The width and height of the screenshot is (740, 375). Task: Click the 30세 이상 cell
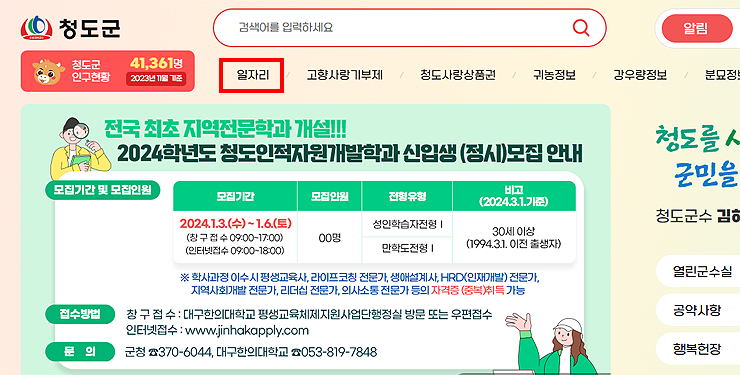point(513,237)
